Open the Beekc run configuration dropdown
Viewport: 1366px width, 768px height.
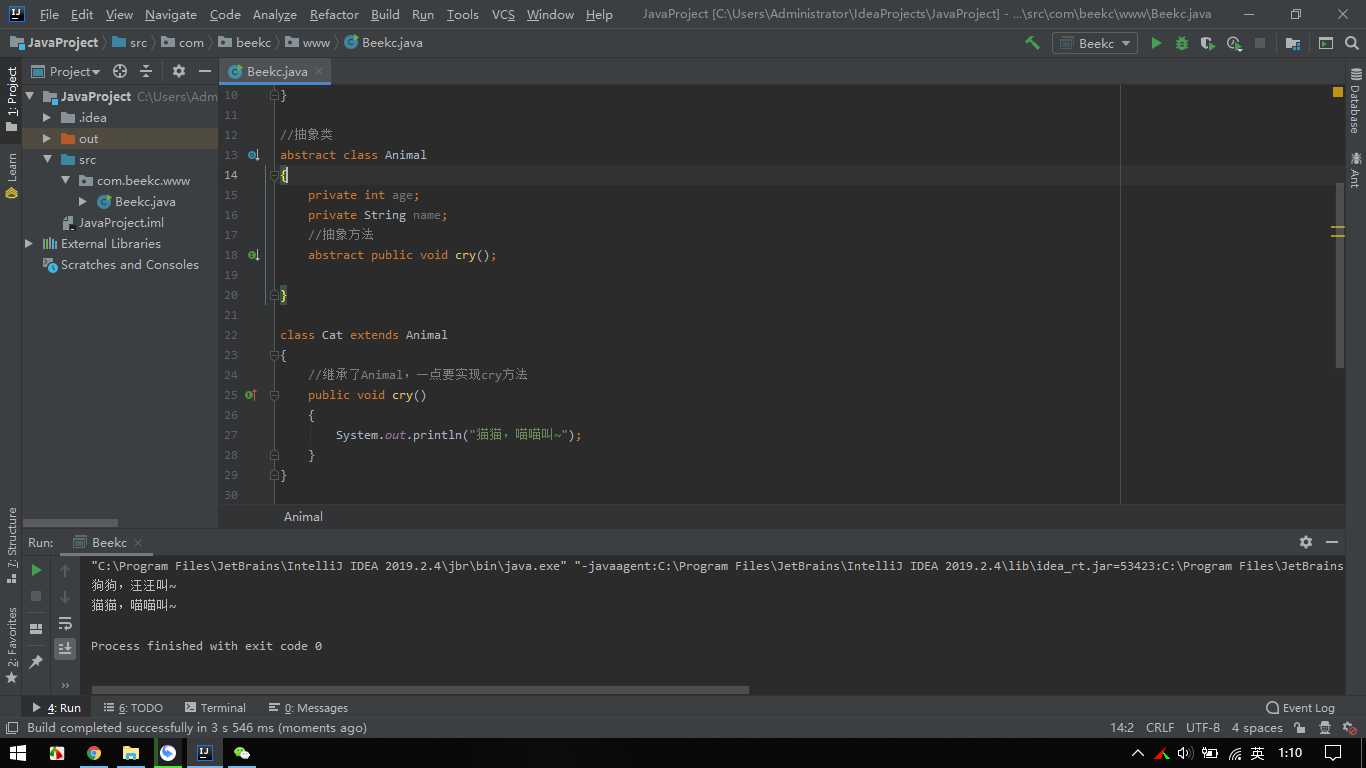point(1095,43)
